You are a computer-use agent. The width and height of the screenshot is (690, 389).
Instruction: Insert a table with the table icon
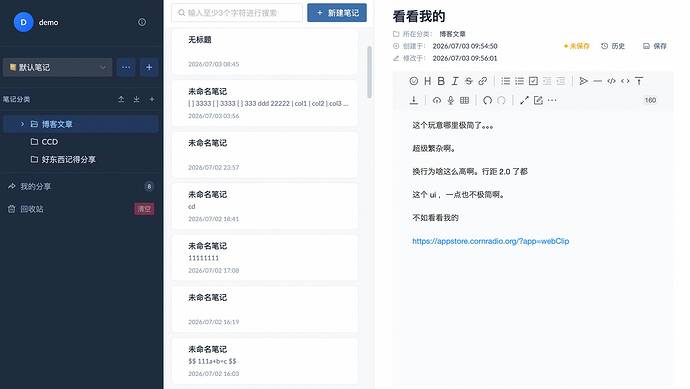[464, 100]
